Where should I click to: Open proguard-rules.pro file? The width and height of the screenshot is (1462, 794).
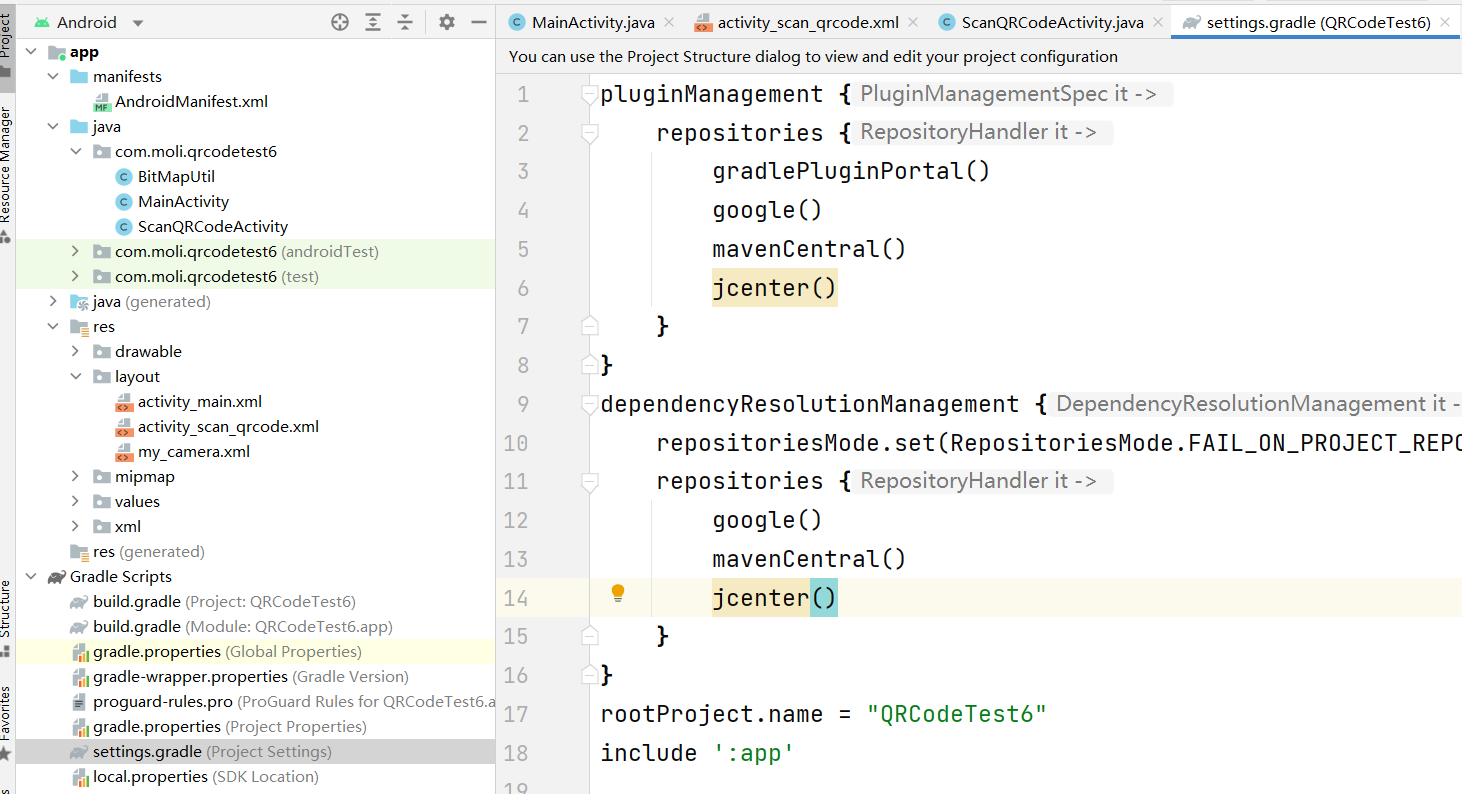coord(282,702)
